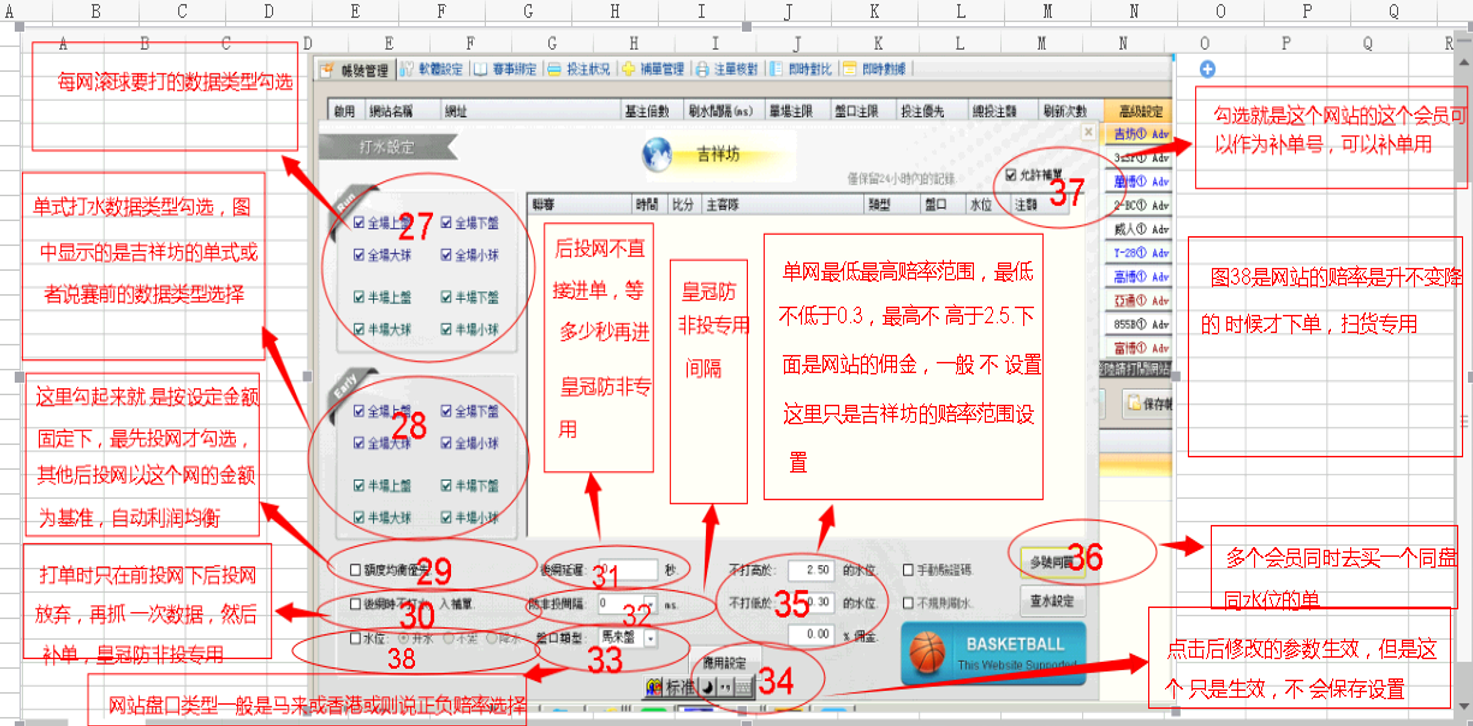The width and height of the screenshot is (1473, 726).
Task: Switch to the 注單核對 tab
Action: pos(727,69)
